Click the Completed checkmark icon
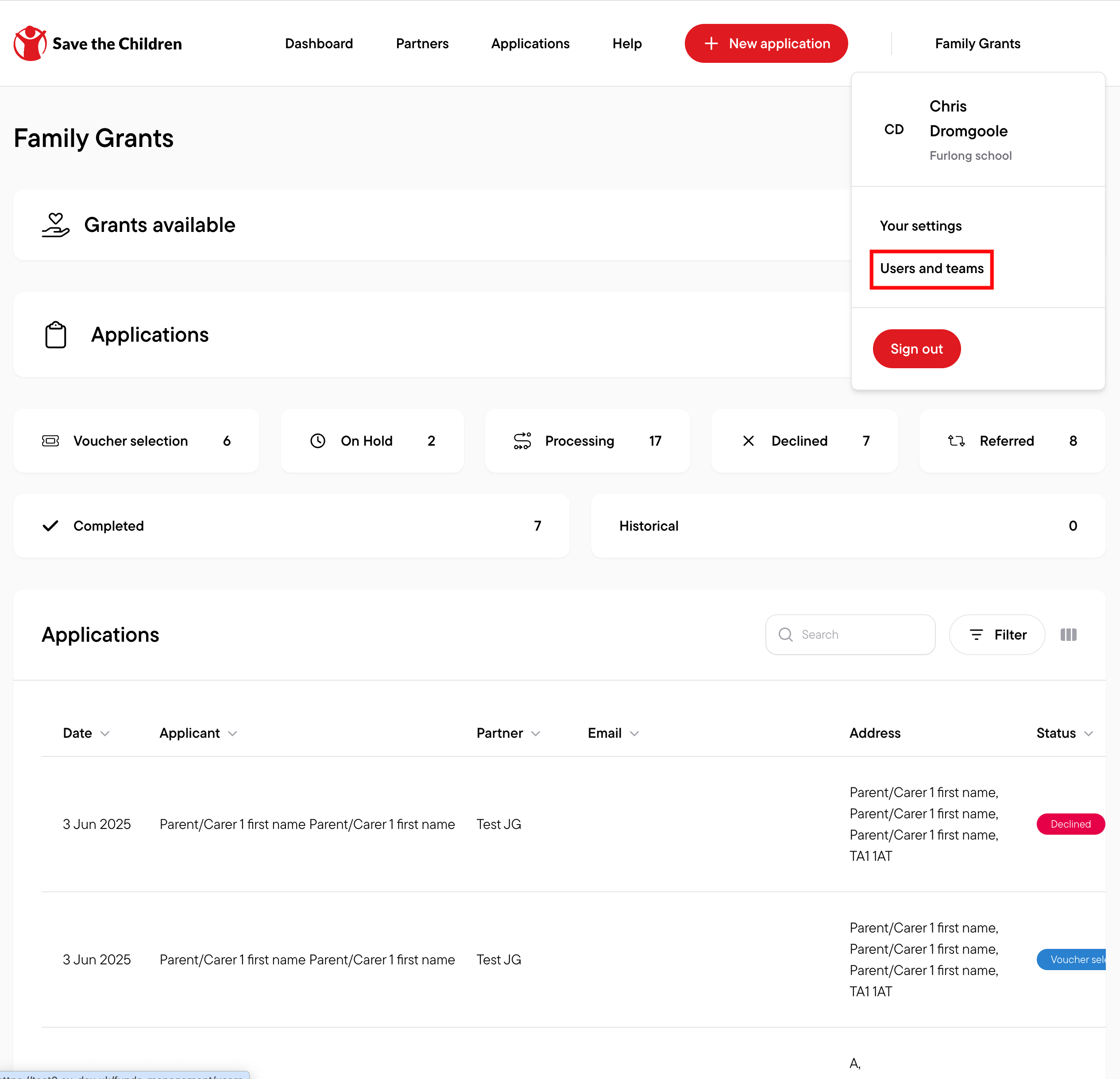 50,525
